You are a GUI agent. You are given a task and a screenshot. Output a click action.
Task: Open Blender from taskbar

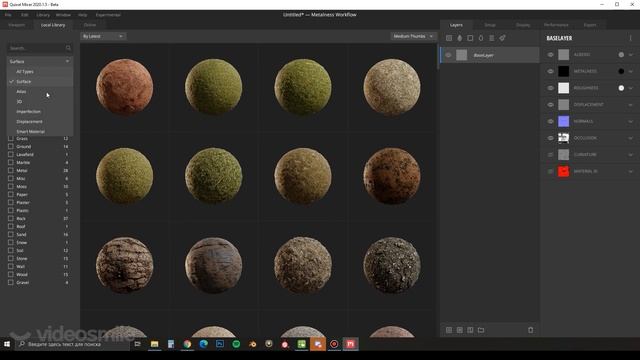pos(252,344)
